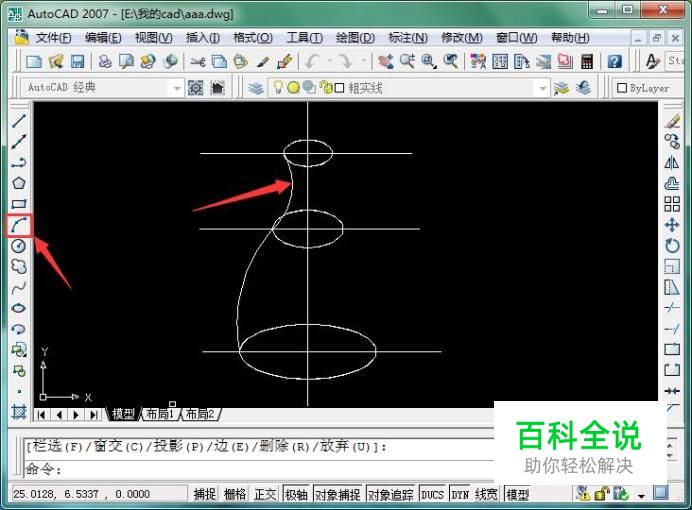Select the Move modify tool
The height and width of the screenshot is (510, 692).
pyautogui.click(x=672, y=225)
